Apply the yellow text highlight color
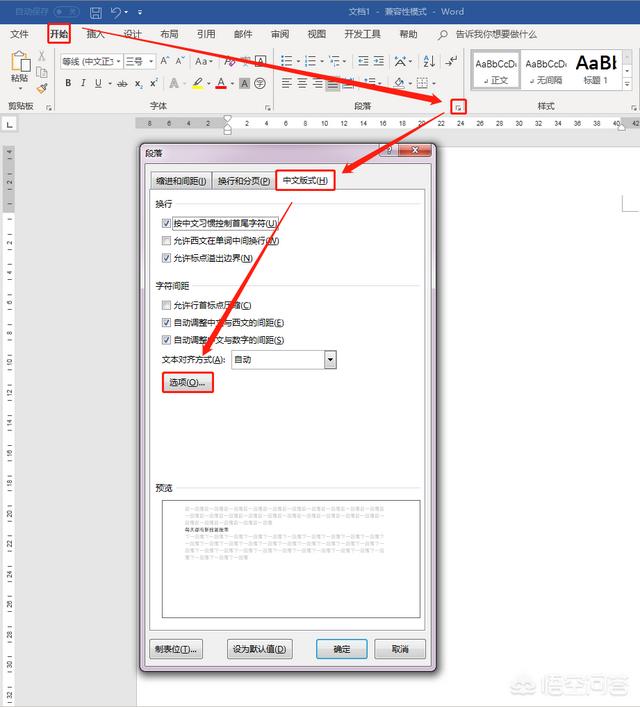The width and height of the screenshot is (640, 707). click(198, 83)
